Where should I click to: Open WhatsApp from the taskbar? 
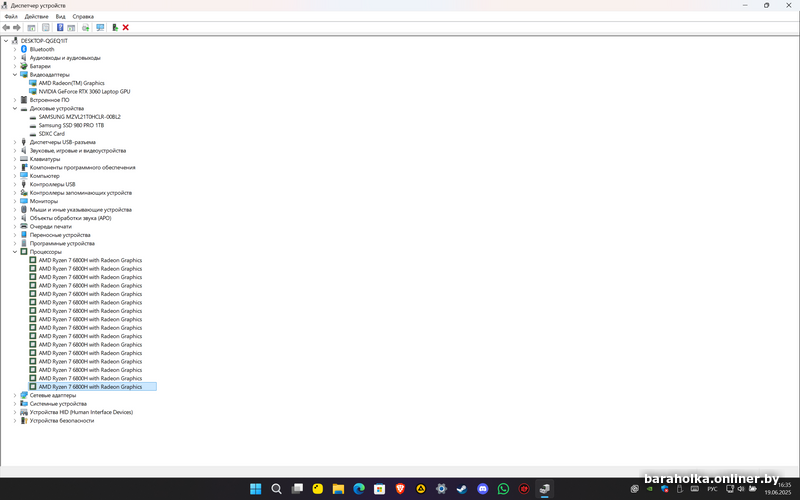tap(503, 489)
